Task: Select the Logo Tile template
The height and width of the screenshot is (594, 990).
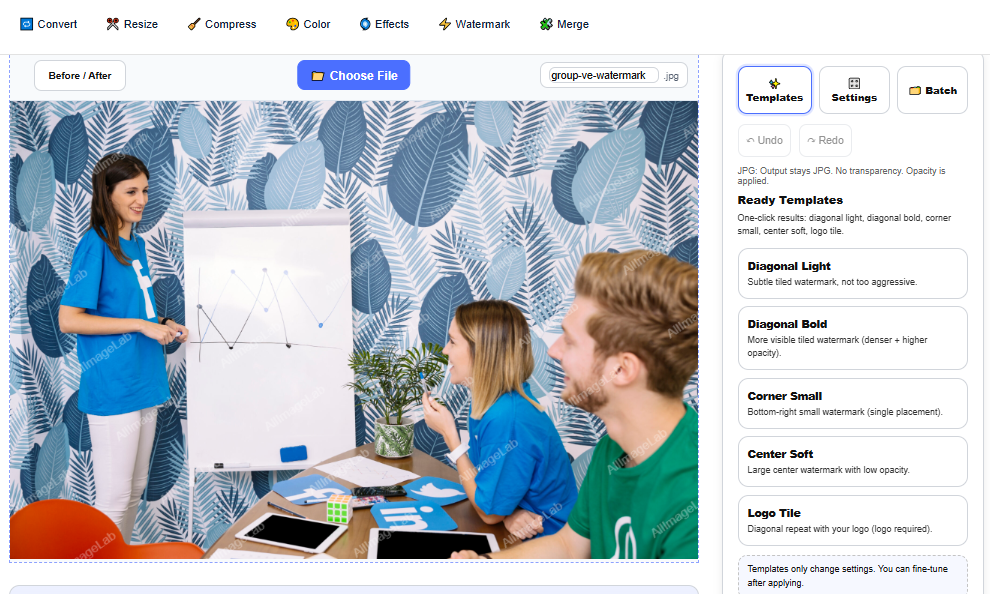Action: [x=852, y=521]
